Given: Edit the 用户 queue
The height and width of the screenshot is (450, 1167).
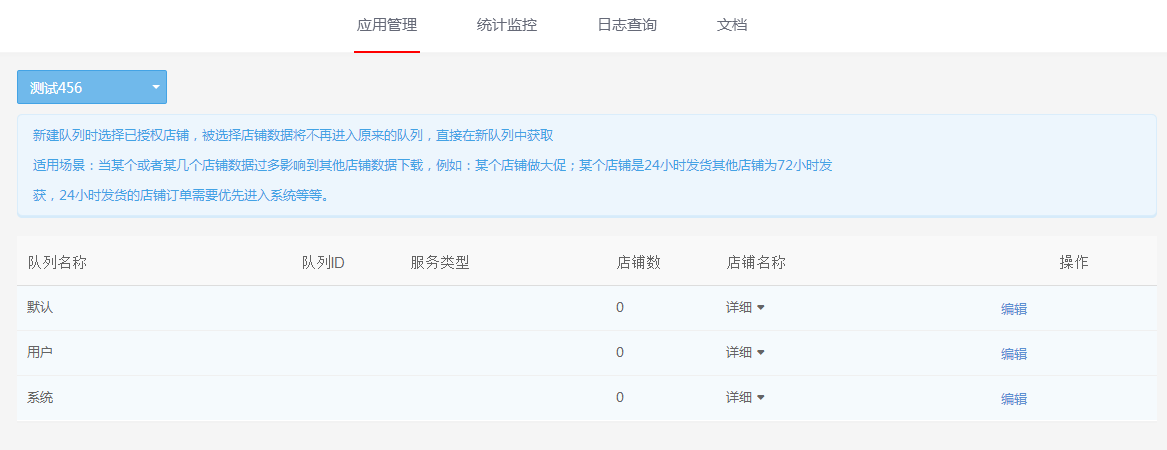Looking at the screenshot, I should 1014,354.
